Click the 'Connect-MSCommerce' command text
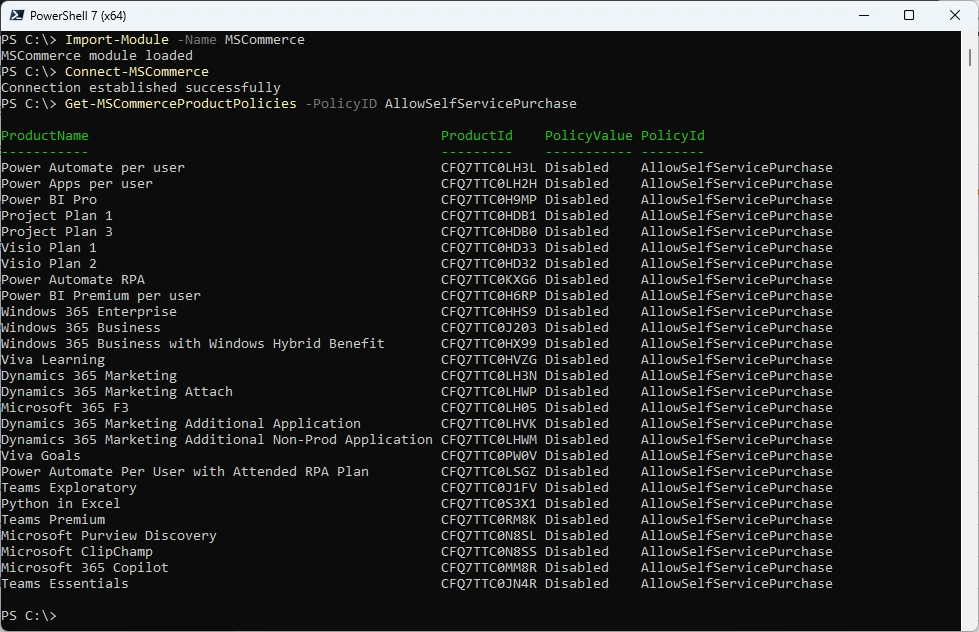This screenshot has height=632, width=979. (137, 71)
